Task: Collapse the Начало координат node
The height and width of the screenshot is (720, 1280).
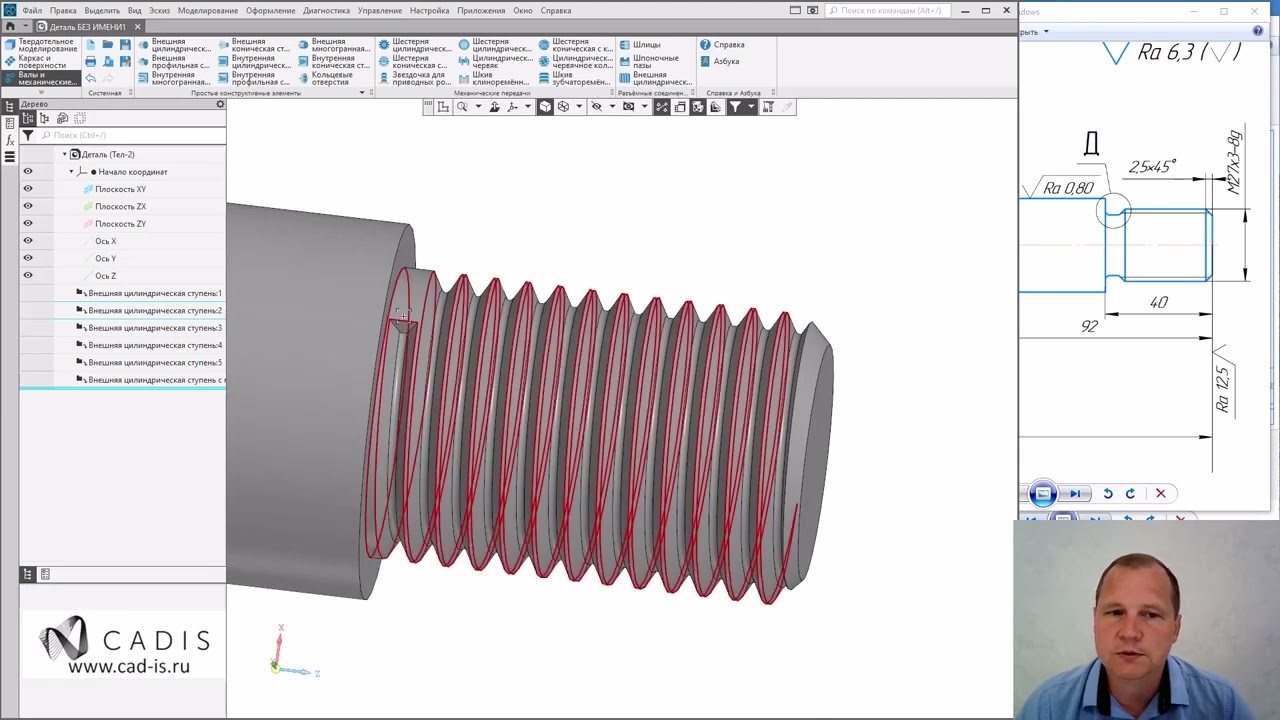Action: coord(72,172)
